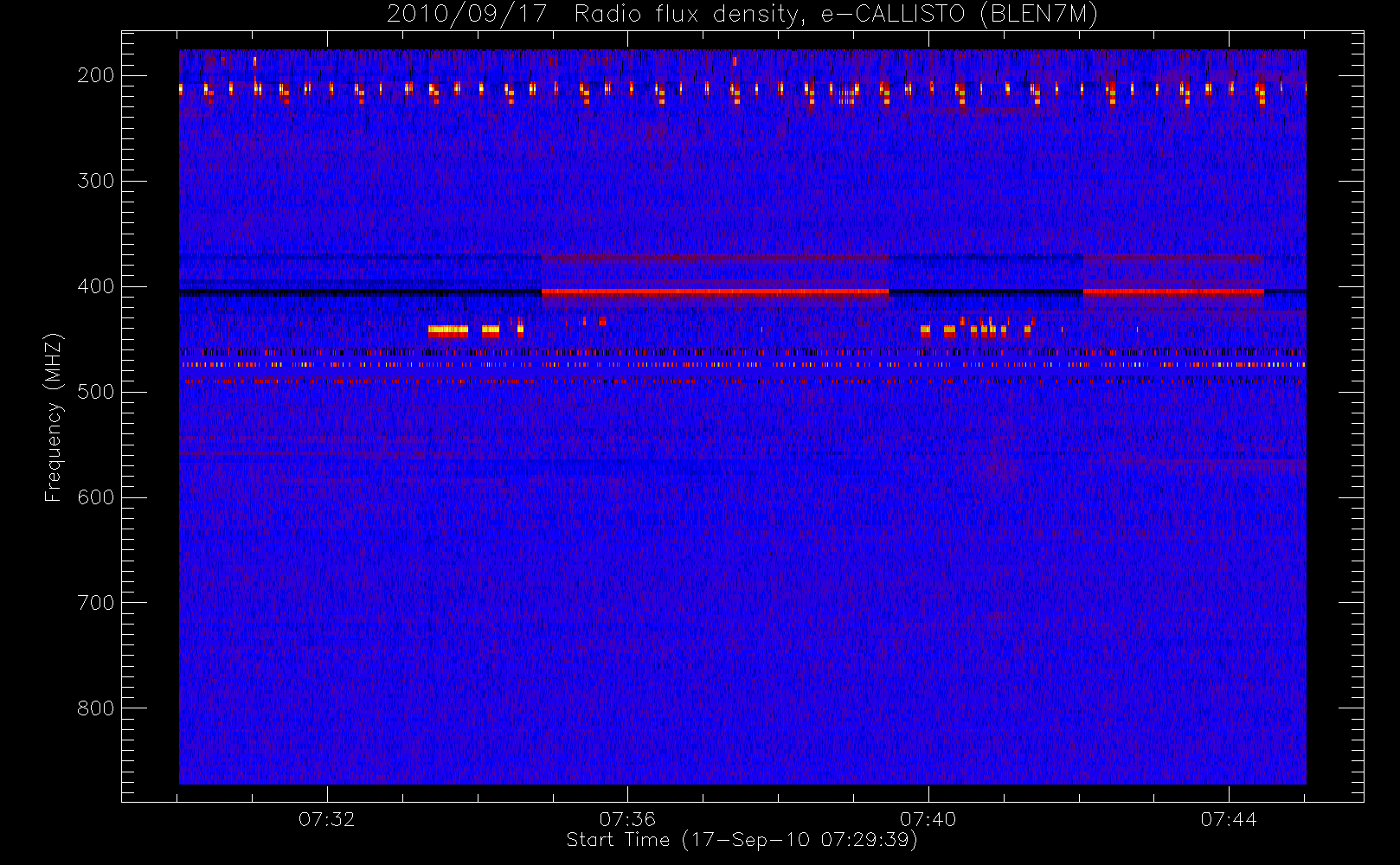Click the 700 frequency tick label
Viewport: 1400px width, 865px height.
click(x=96, y=603)
